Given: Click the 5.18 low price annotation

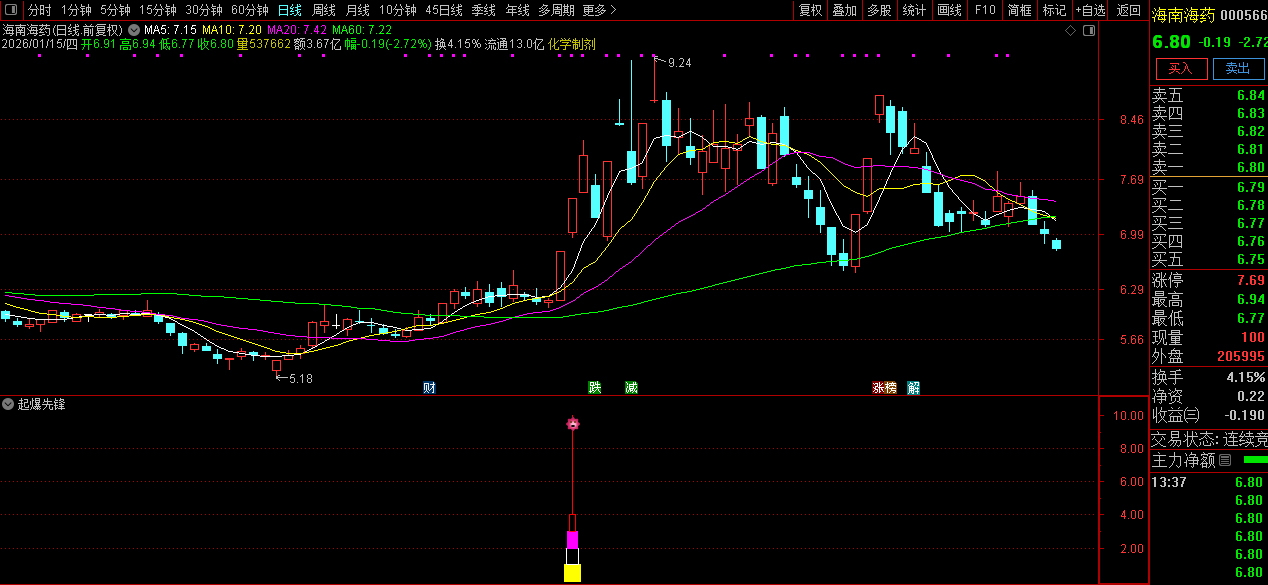Looking at the screenshot, I should (x=300, y=379).
